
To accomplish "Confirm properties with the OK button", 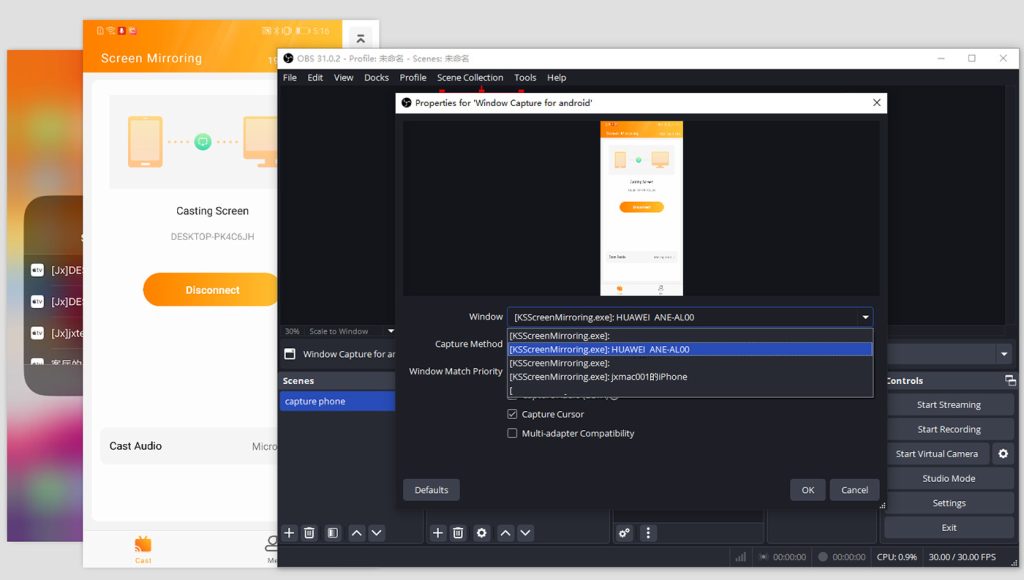I will [x=808, y=490].
